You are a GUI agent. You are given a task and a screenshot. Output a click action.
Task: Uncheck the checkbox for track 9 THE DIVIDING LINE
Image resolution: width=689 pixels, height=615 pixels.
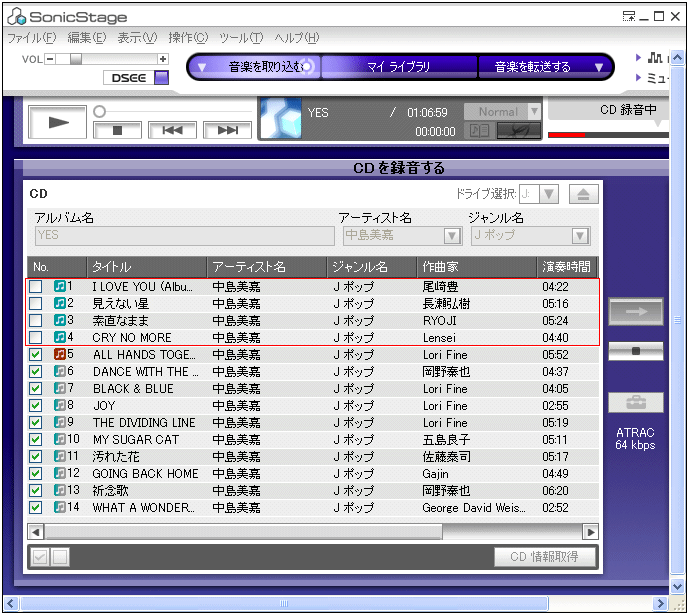click(x=36, y=422)
